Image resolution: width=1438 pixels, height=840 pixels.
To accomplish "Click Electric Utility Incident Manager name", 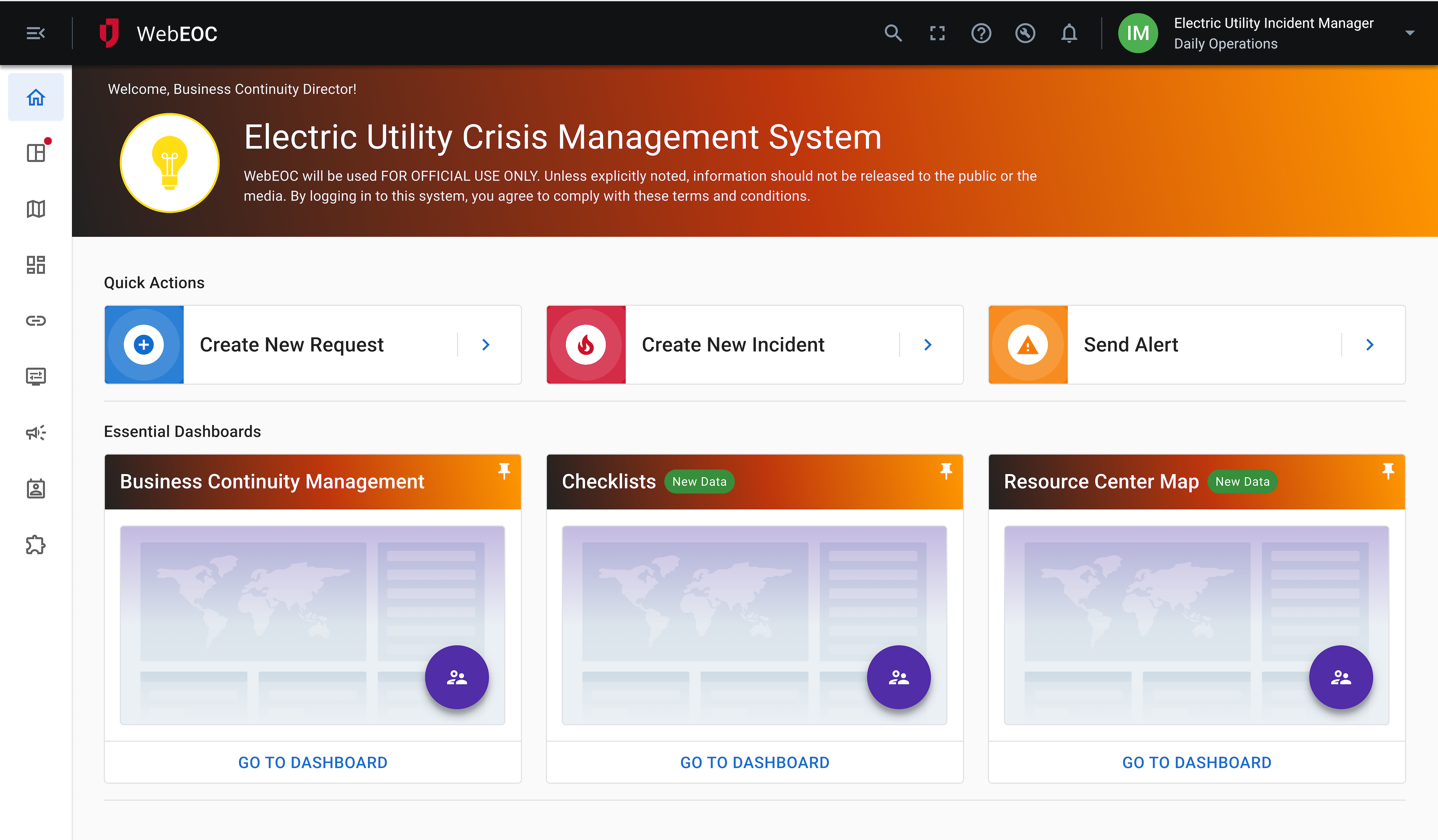I will pos(1274,23).
